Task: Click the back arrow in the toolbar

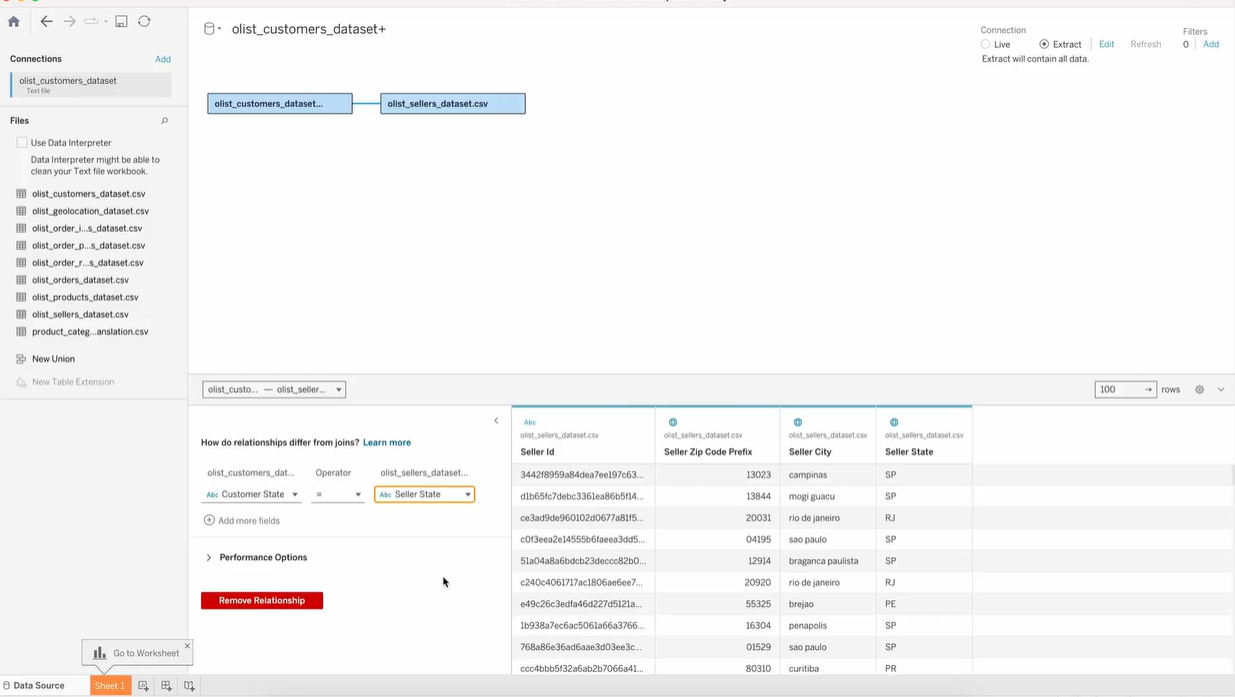Action: pos(46,21)
